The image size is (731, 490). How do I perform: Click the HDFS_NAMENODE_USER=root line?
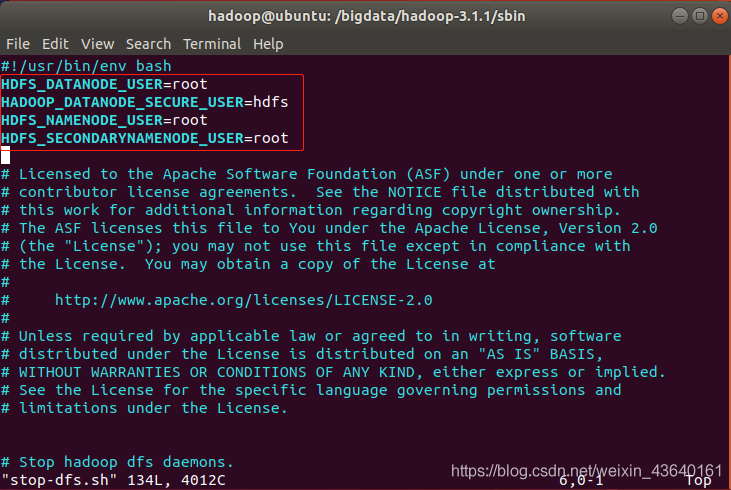point(104,120)
